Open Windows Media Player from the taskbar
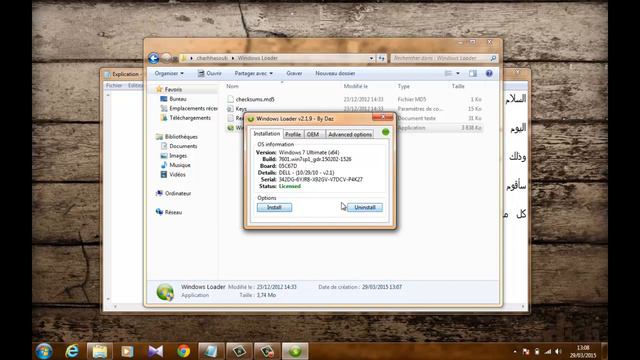640x360 pixels. click(127, 351)
